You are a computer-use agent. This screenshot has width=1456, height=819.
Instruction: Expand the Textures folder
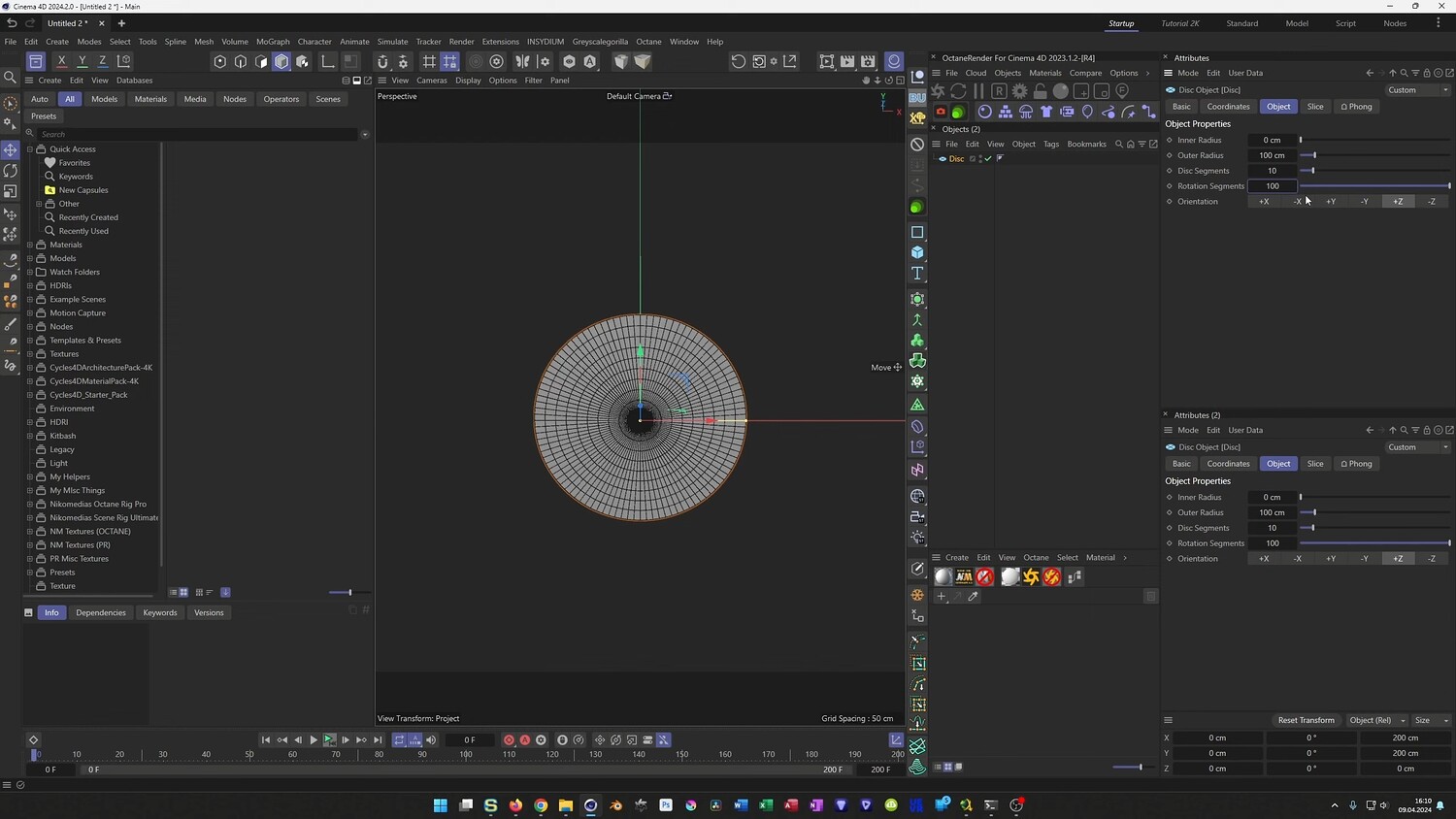pos(30,354)
